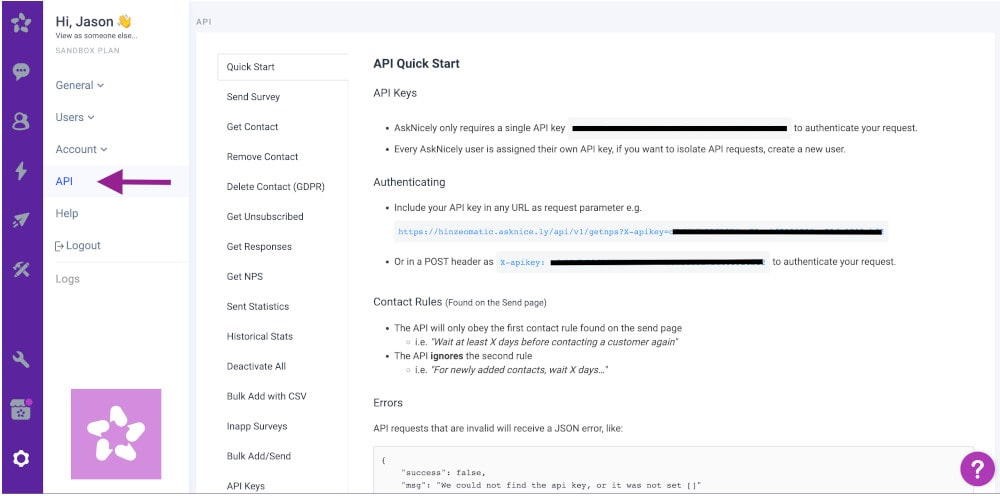Click 'View as someone else...' link
1000x496 pixels.
coord(96,35)
